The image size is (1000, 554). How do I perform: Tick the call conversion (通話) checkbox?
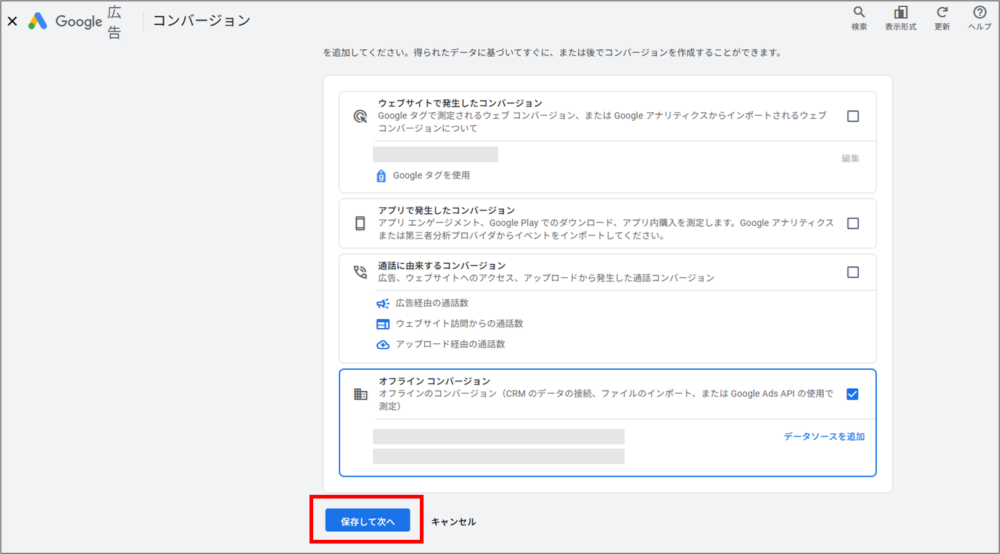pyautogui.click(x=852, y=272)
